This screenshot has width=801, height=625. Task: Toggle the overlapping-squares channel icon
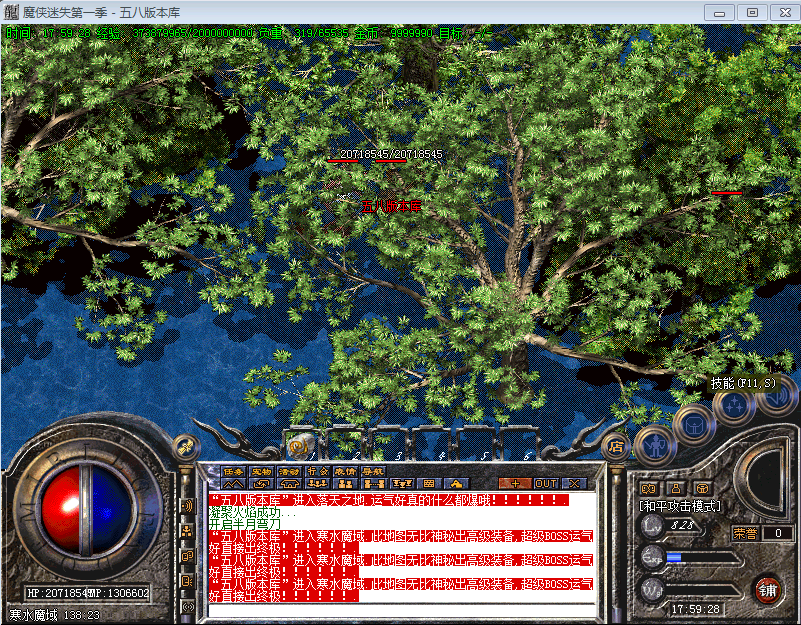coord(187,556)
